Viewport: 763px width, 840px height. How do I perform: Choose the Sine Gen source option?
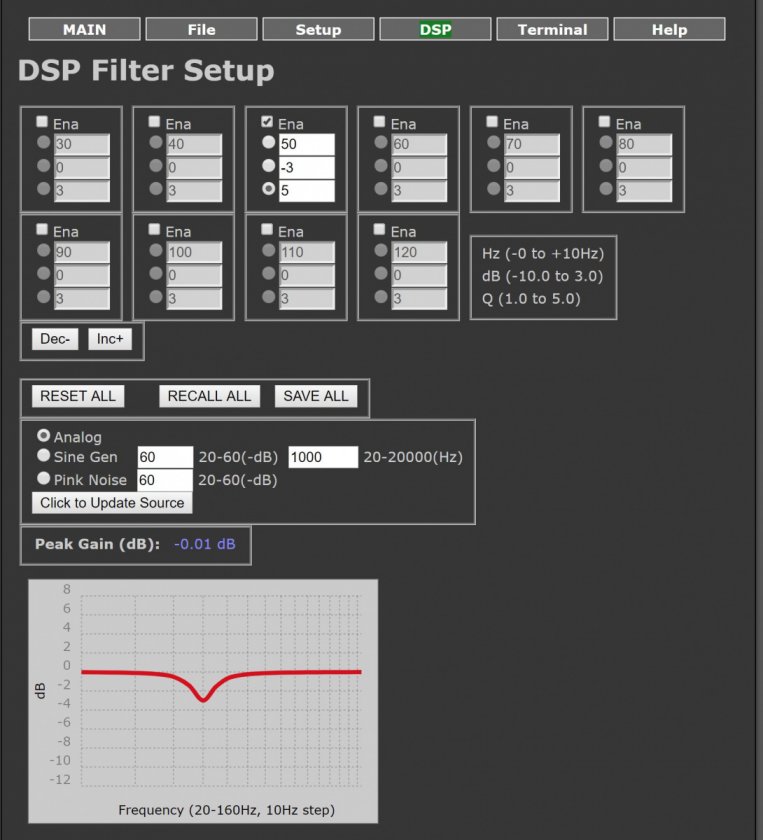click(x=43, y=456)
